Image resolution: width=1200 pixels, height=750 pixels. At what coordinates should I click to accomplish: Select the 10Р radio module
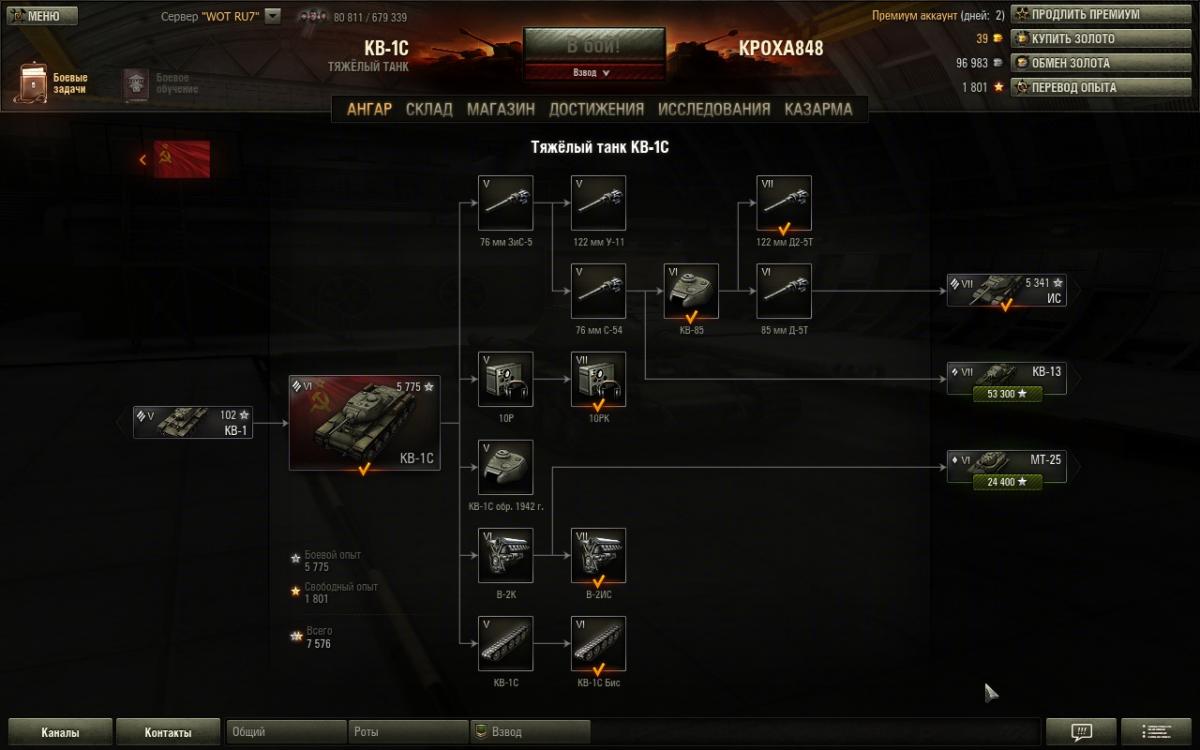click(505, 379)
